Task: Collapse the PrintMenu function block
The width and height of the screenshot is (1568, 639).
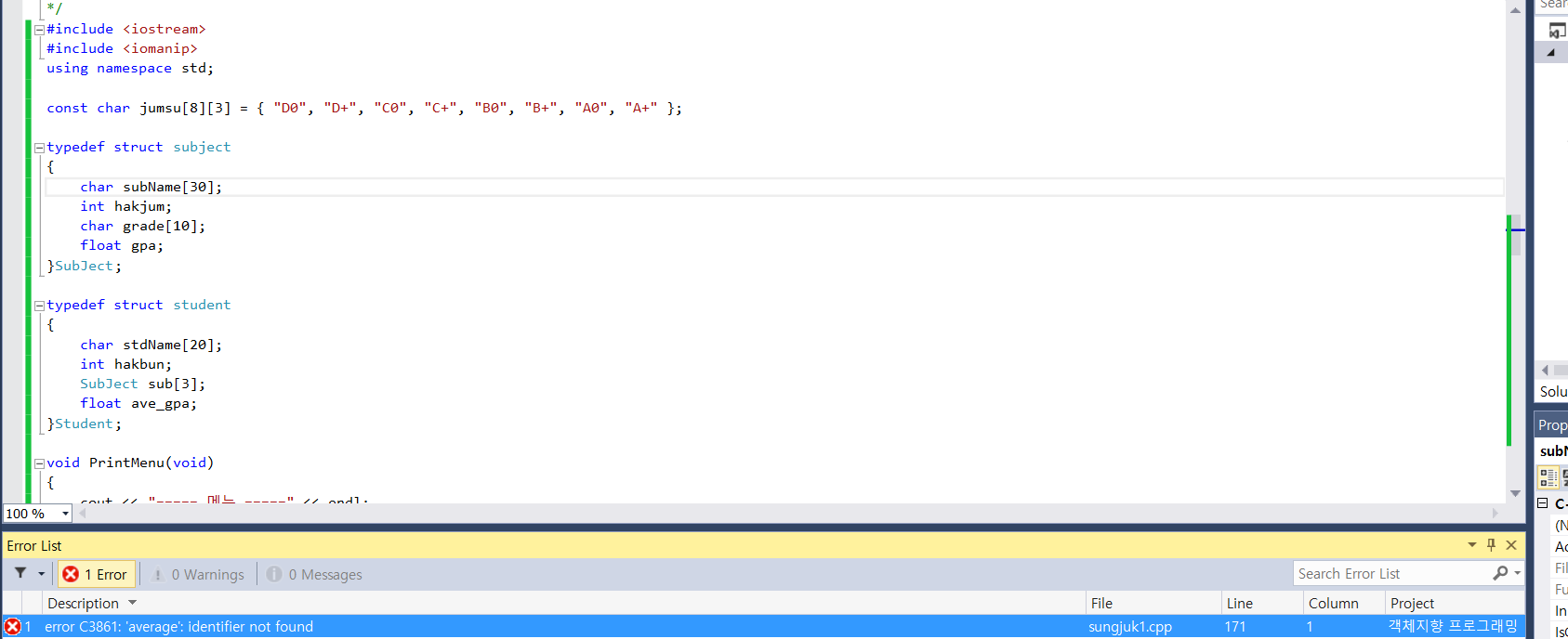Action: [x=40, y=463]
